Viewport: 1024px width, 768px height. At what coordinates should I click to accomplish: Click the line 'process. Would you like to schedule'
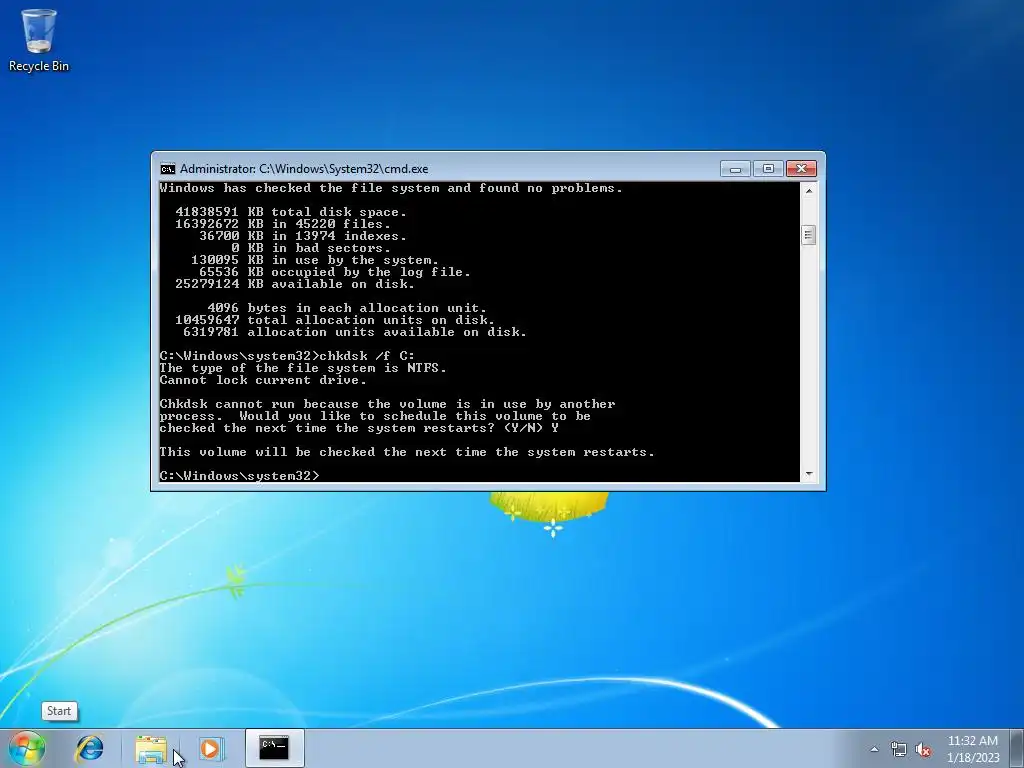[x=375, y=416]
